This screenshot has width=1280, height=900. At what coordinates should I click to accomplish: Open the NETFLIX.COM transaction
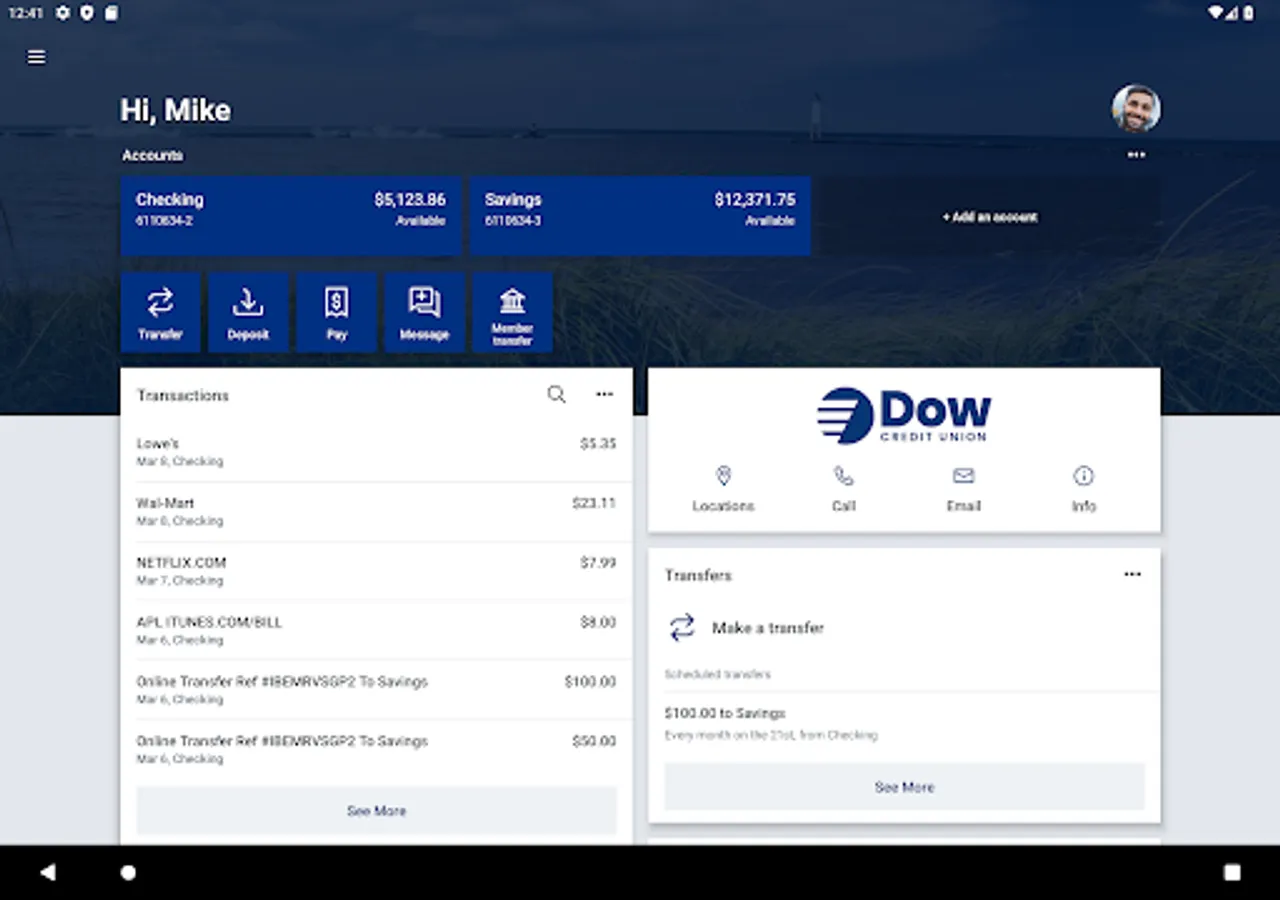376,571
